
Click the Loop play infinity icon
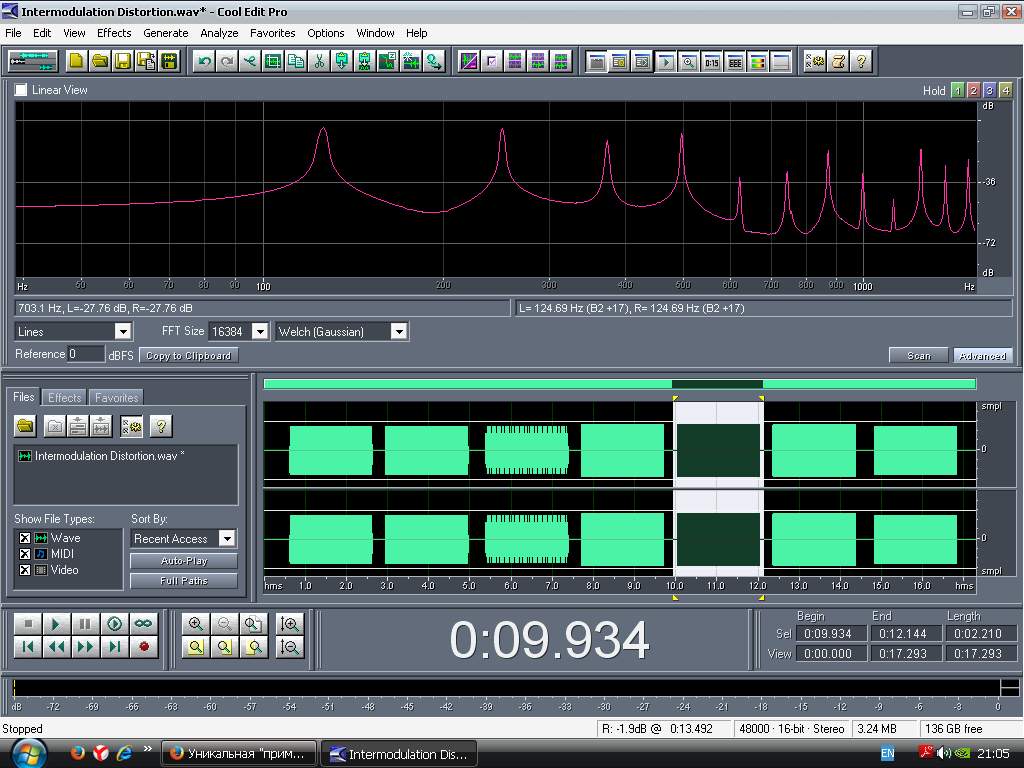144,623
